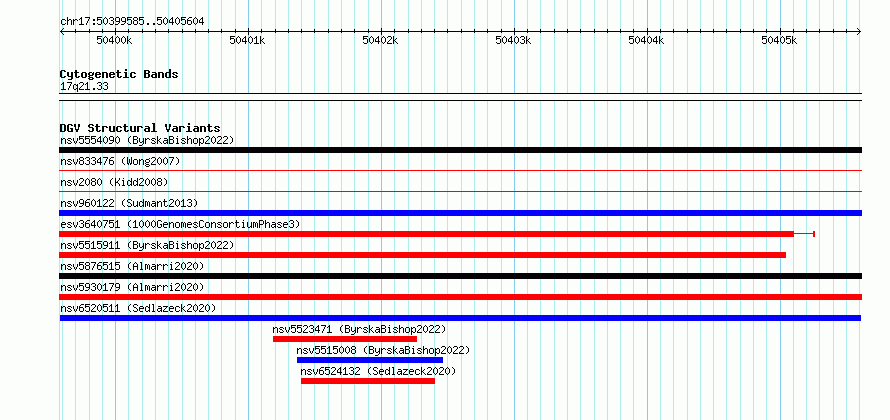890x420 pixels.
Task: Select the black bar under nsv5554090
Action: (460, 150)
